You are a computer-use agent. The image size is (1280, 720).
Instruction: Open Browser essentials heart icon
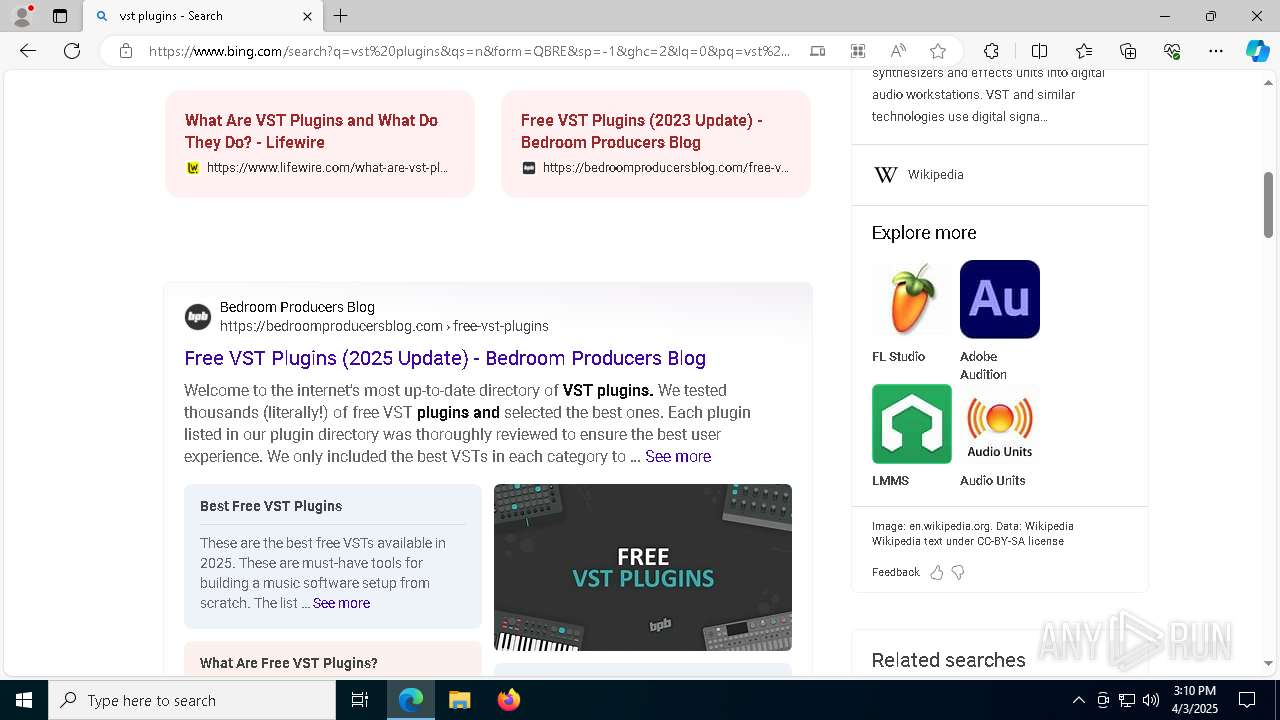[1172, 51]
